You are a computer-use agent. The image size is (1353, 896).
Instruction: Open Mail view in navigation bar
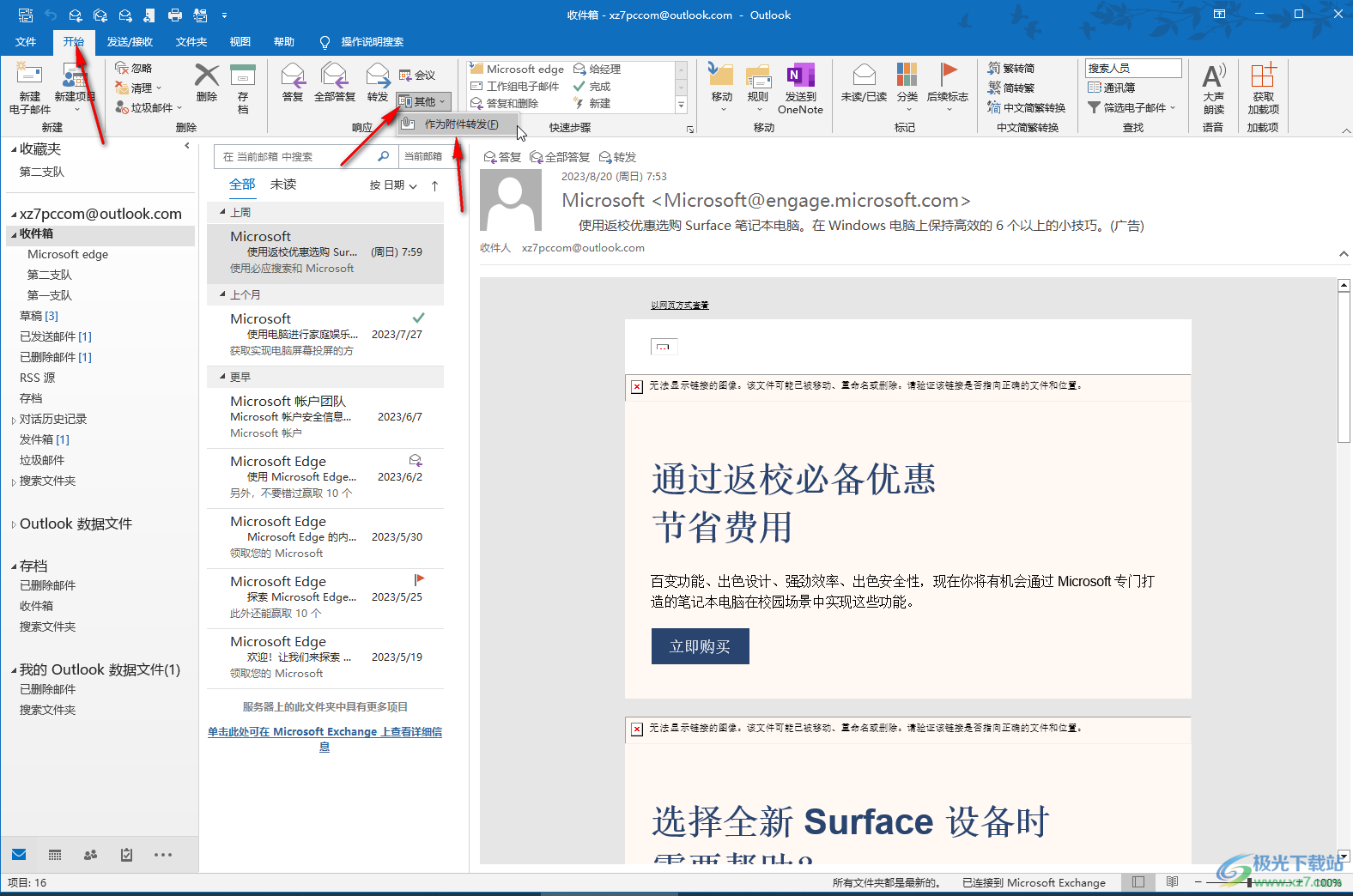pyautogui.click(x=19, y=855)
